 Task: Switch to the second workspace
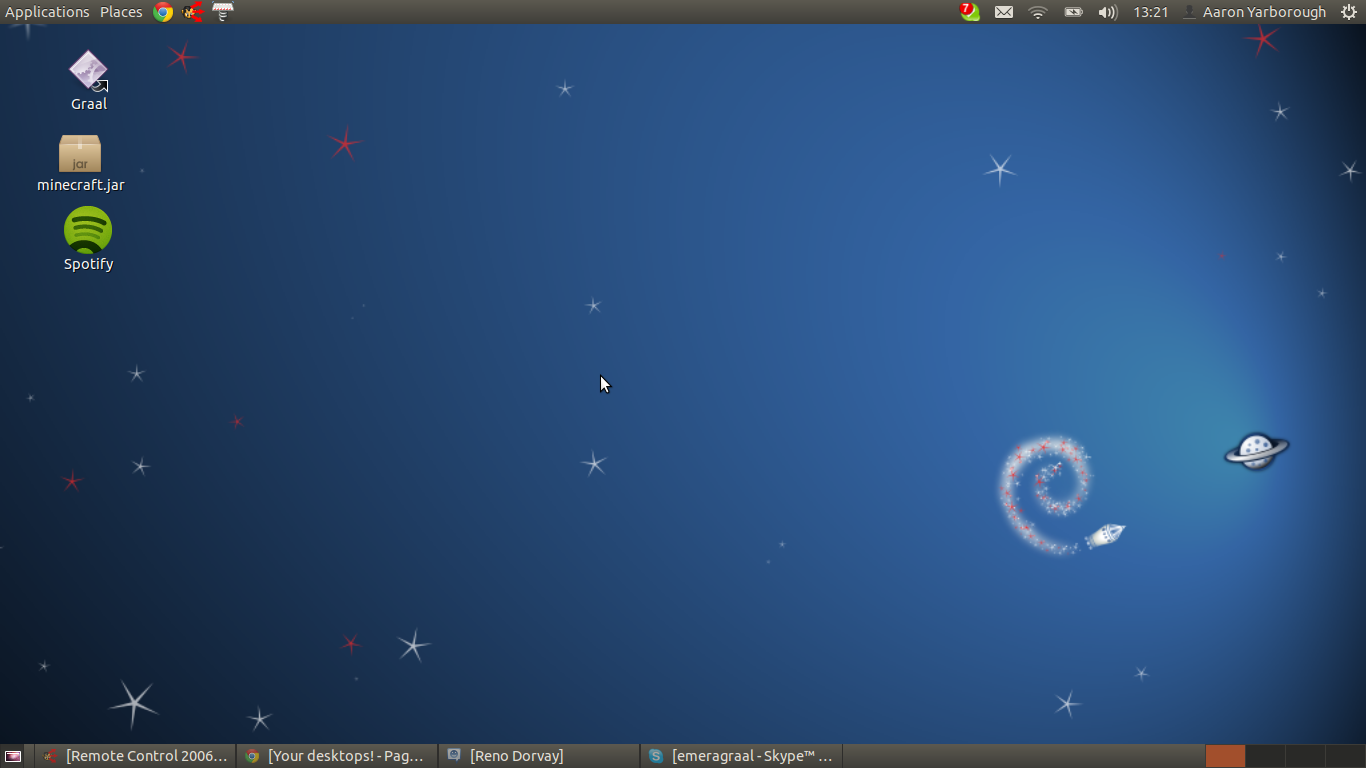coord(1265,756)
